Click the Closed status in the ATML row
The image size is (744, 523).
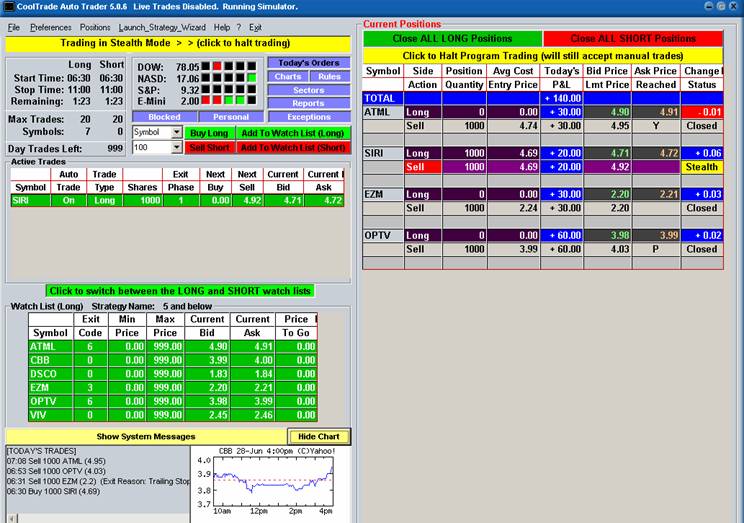702,126
